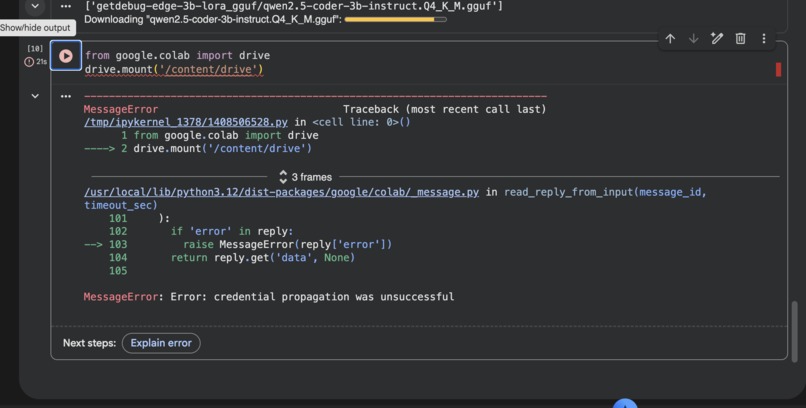Open the google/colab/_message.py file link
Image resolution: width=806 pixels, height=408 pixels.
pos(281,192)
